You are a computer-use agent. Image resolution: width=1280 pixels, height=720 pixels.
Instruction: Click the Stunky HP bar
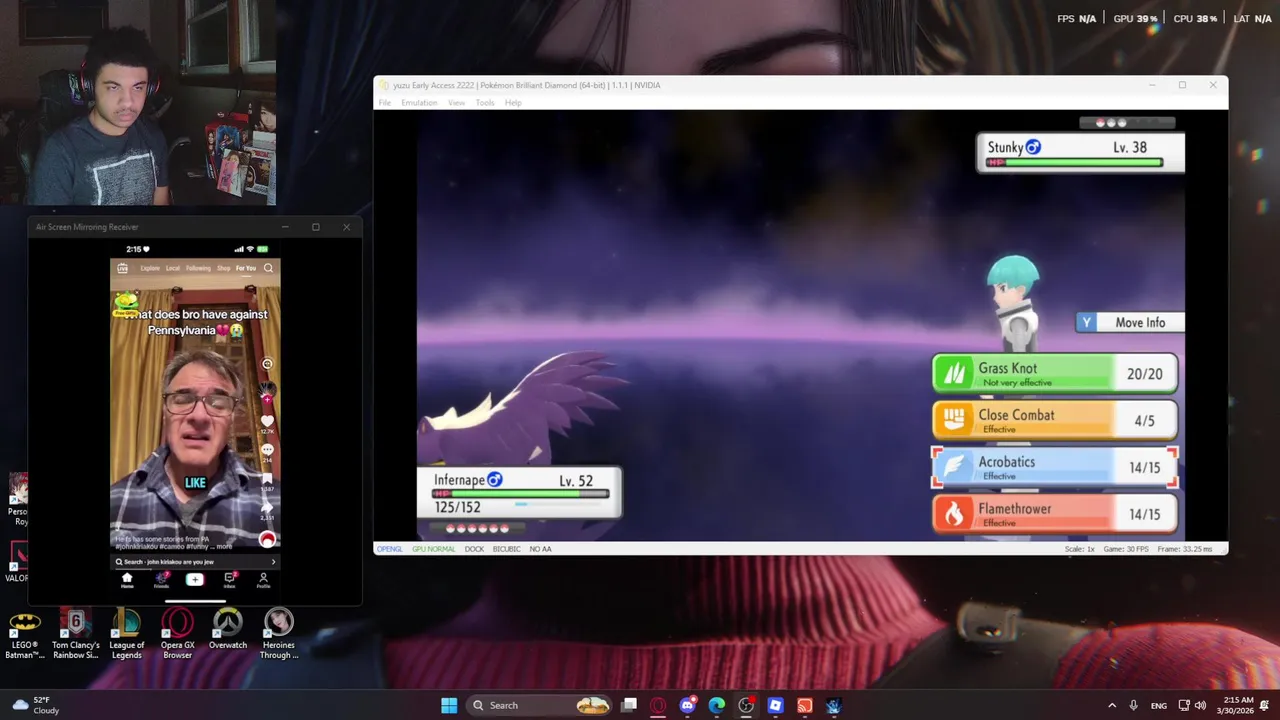[1075, 162]
